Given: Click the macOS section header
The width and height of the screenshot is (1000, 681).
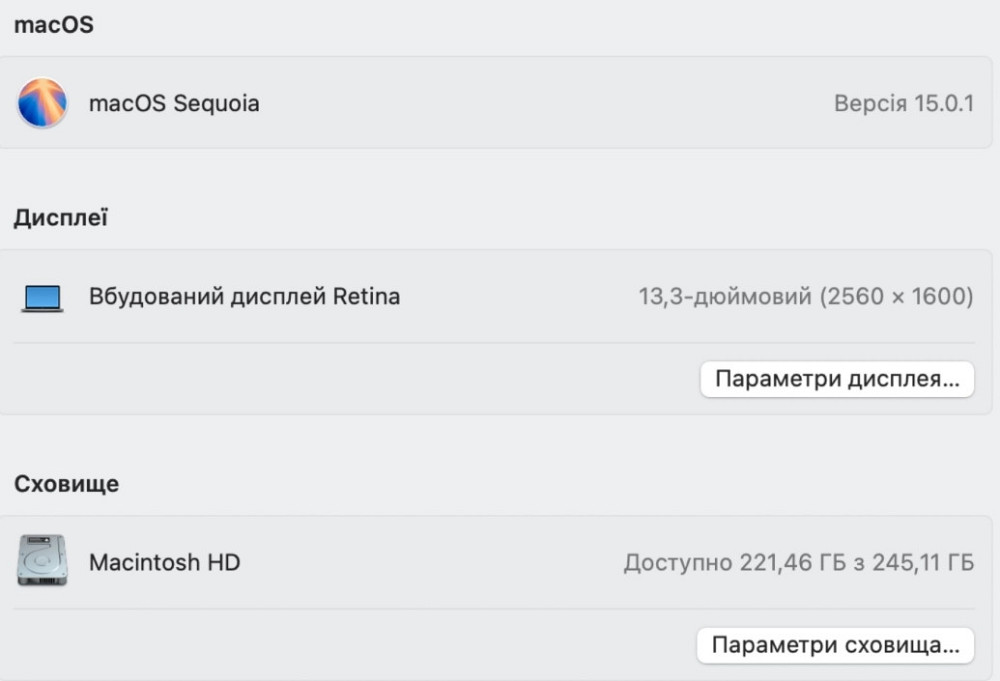Looking at the screenshot, I should [x=54, y=24].
